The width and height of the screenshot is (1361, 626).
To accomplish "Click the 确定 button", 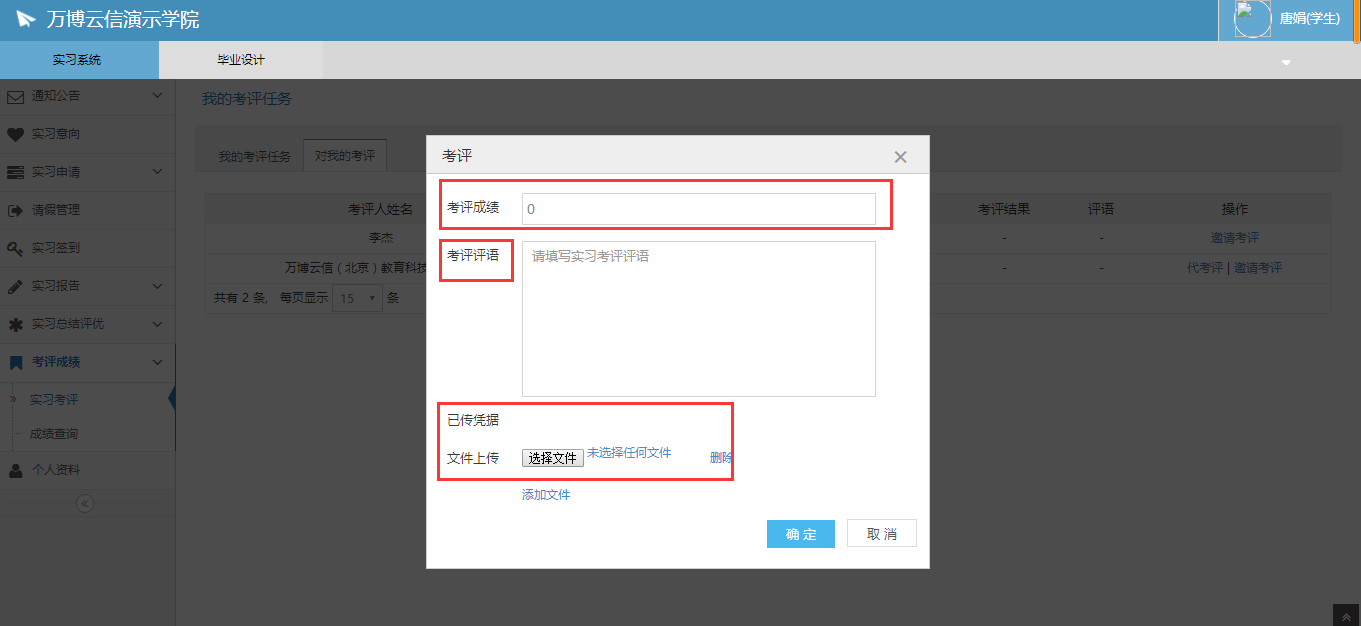I will [800, 534].
